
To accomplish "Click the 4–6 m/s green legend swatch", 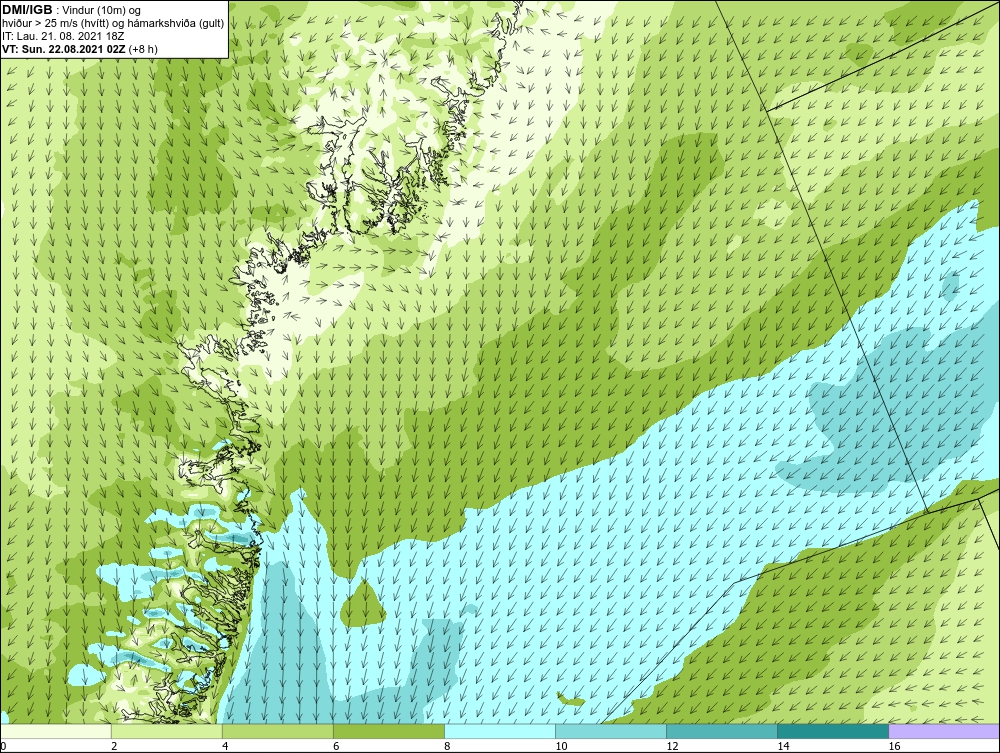I will pos(277,731).
